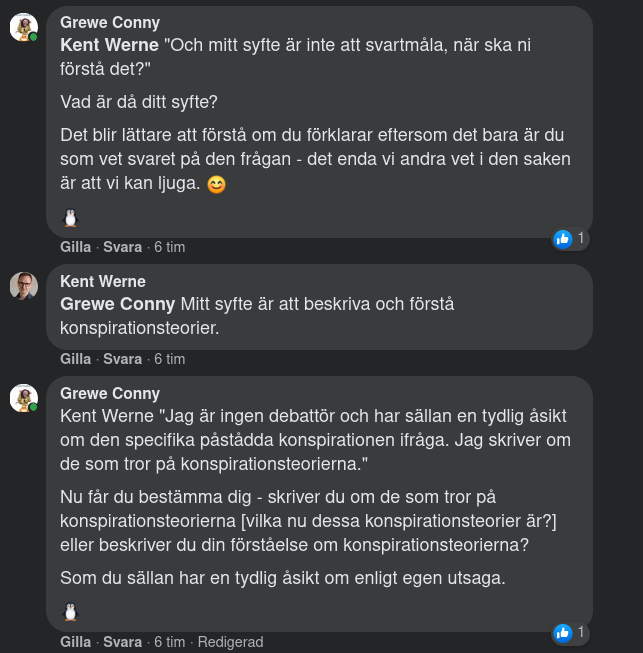Open the "6 tim" timestamp of the first comment
The width and height of the screenshot is (643, 653).
[x=169, y=247]
